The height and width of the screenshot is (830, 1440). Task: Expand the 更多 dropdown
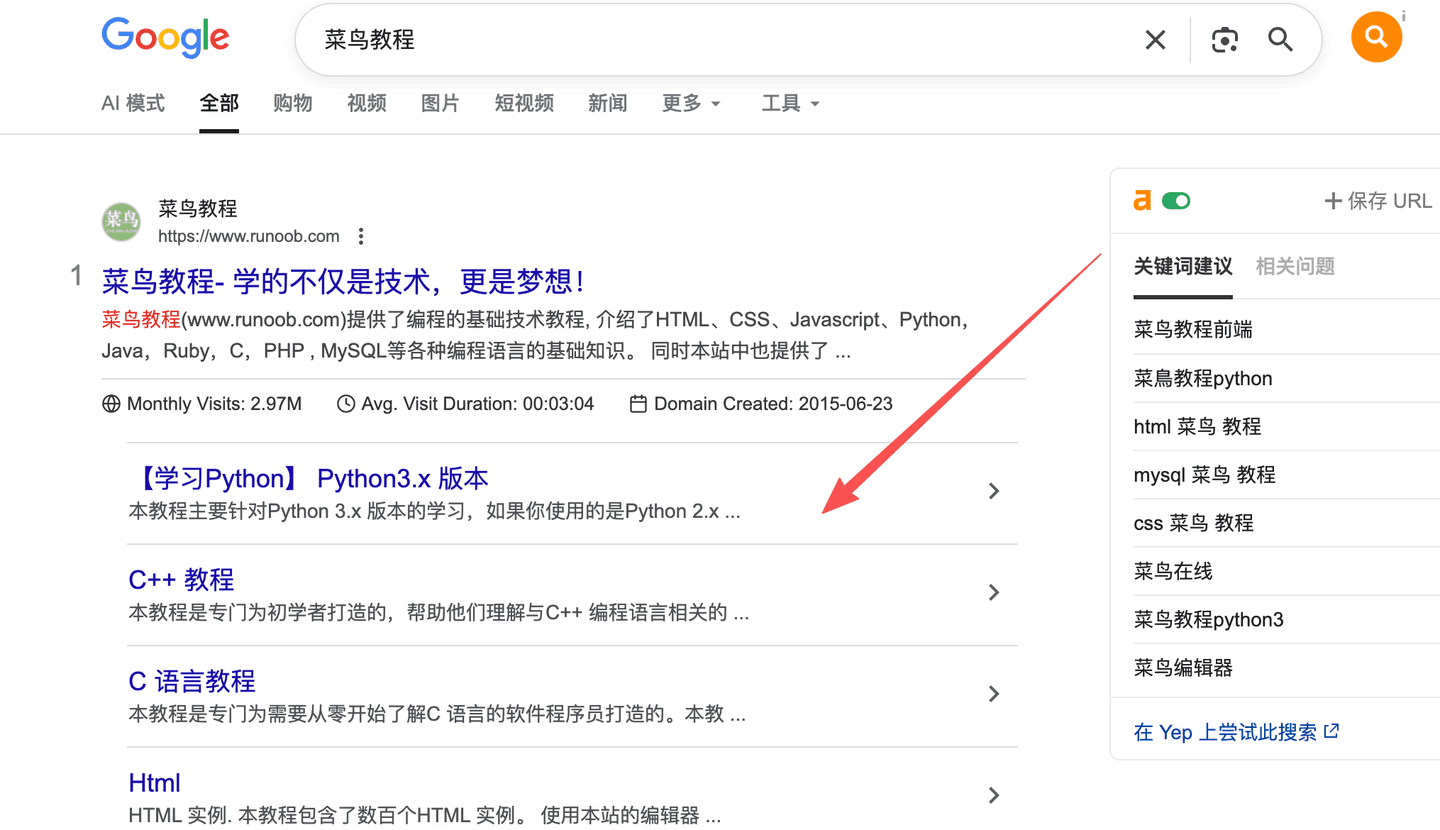[x=691, y=104]
